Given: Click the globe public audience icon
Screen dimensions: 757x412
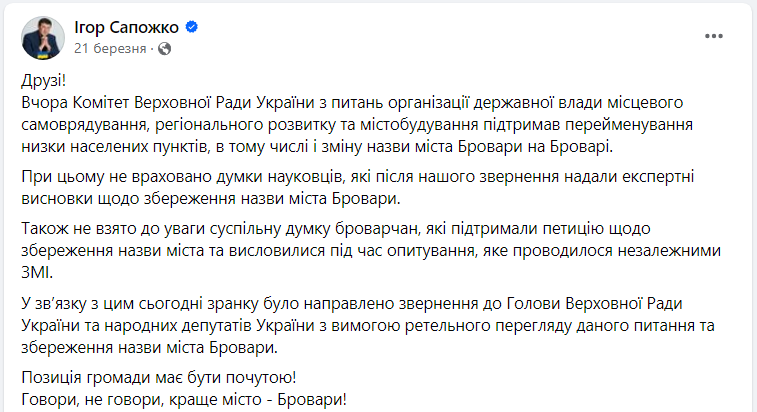Looking at the screenshot, I should (x=164, y=47).
